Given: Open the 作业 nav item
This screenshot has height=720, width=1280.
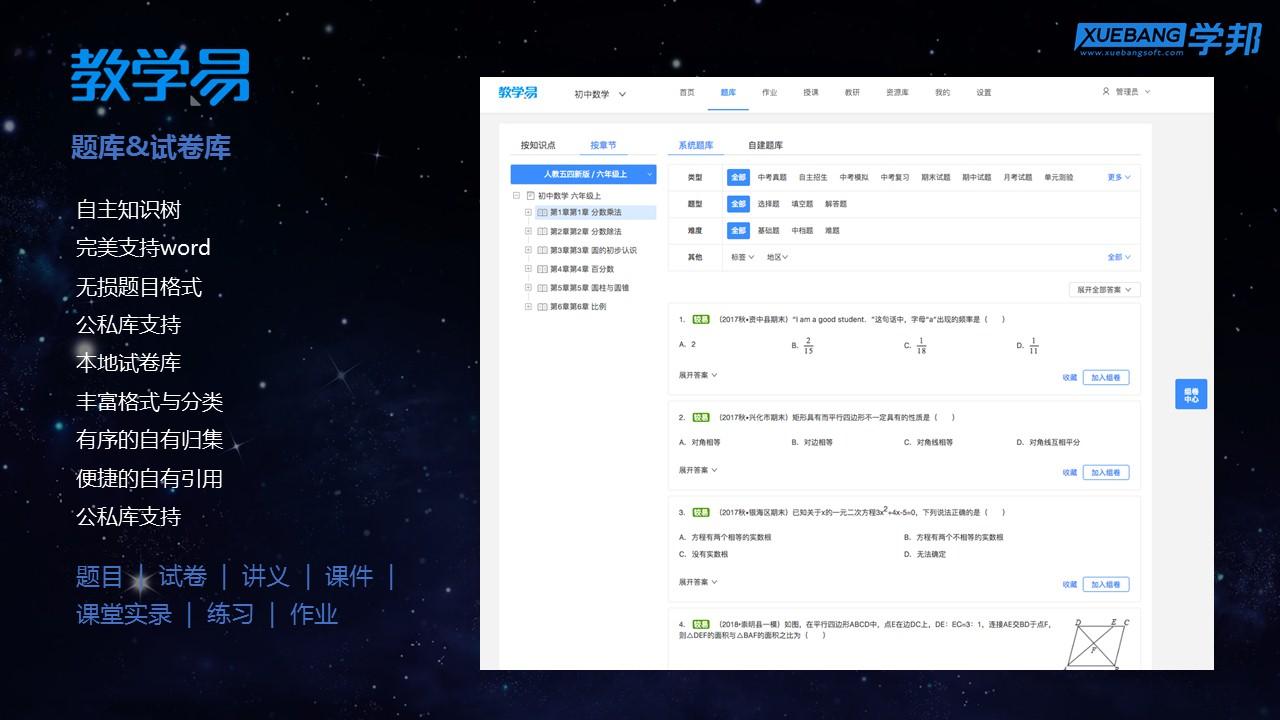Looking at the screenshot, I should (x=769, y=92).
